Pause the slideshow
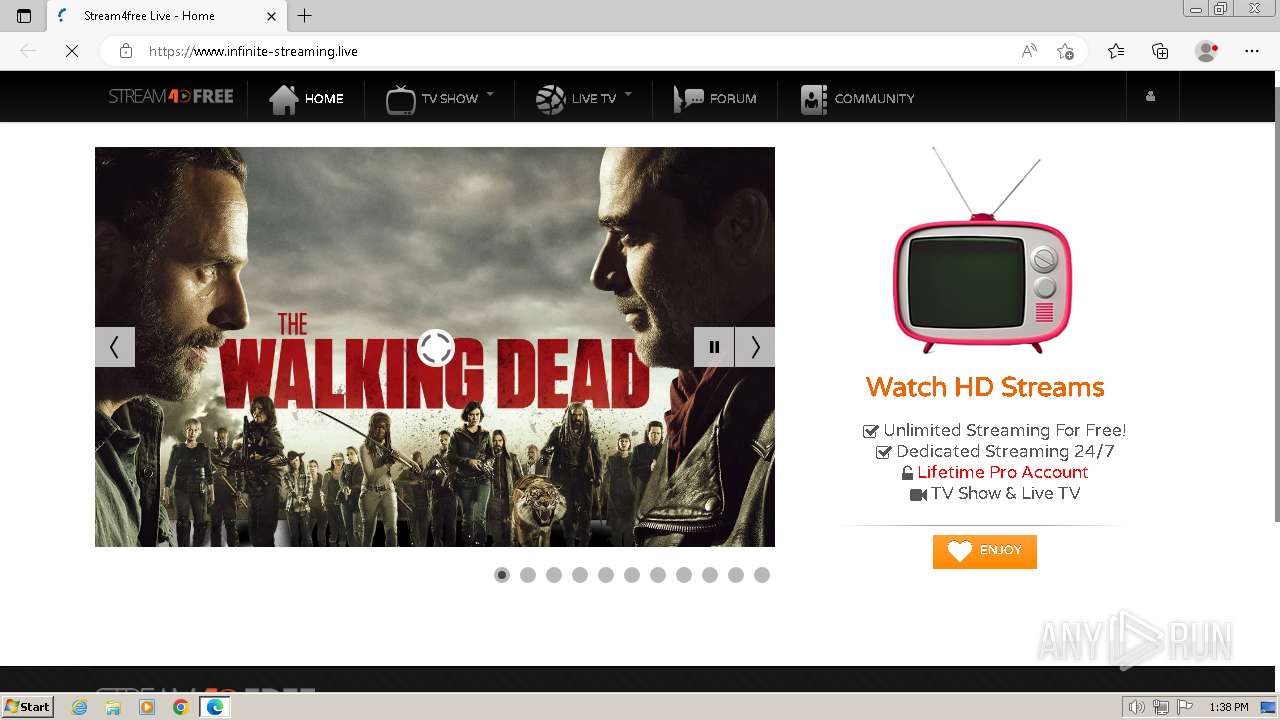 tap(714, 347)
